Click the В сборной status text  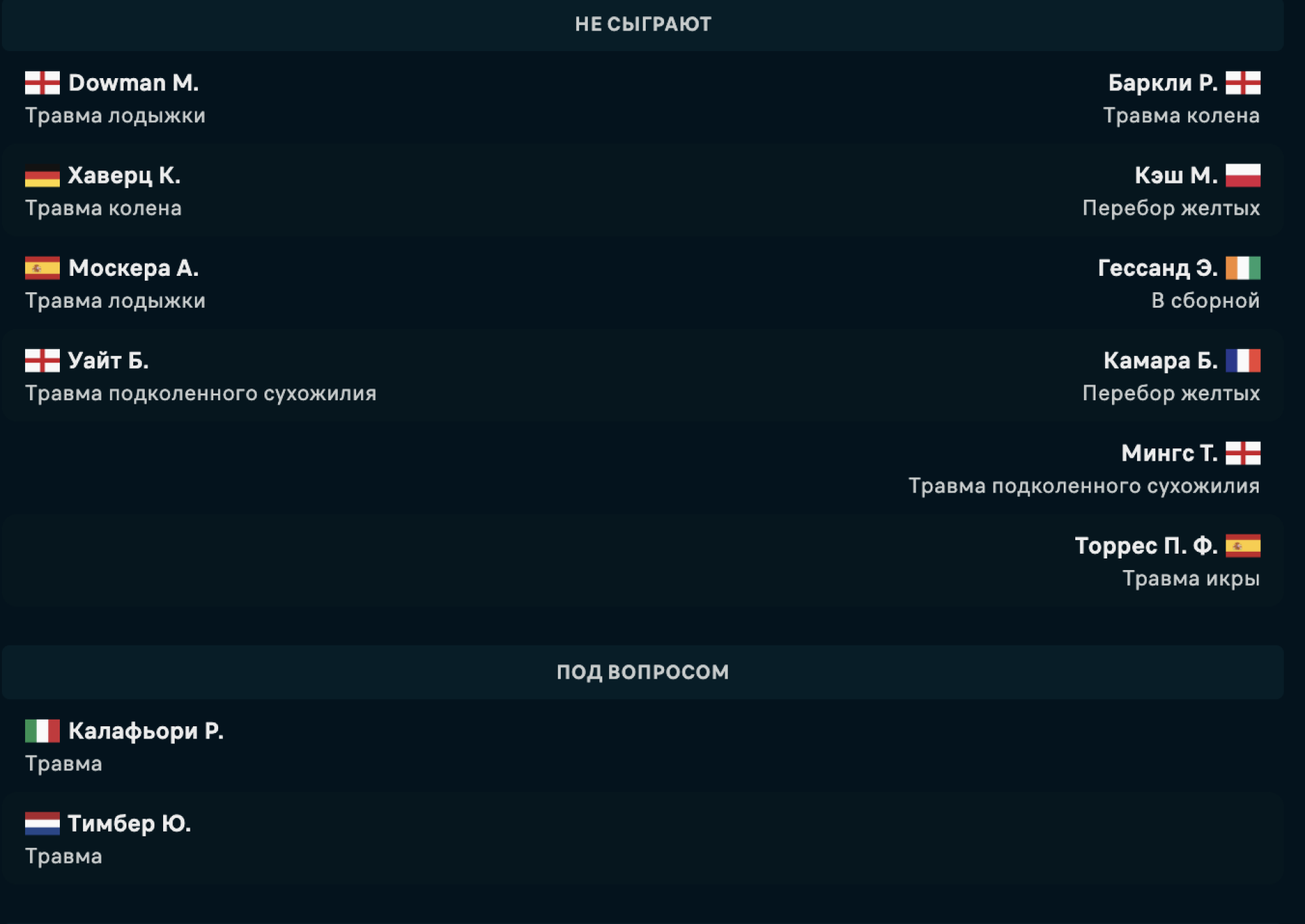[x=1205, y=300]
